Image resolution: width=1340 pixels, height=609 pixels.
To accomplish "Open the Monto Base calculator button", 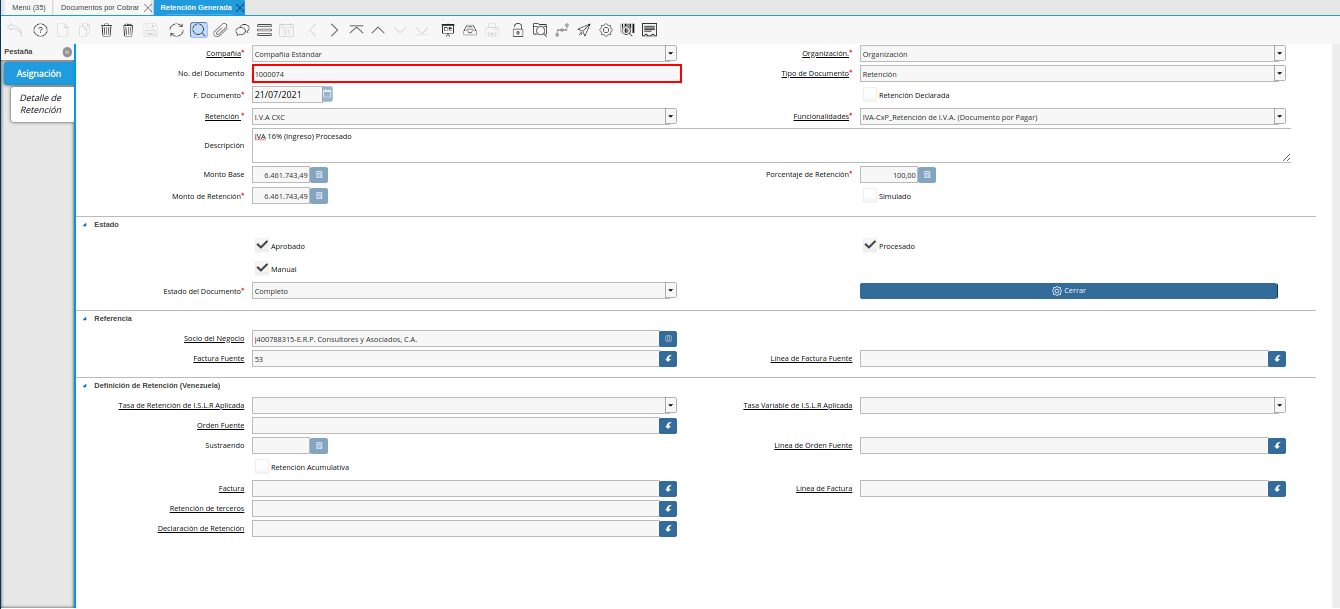I will click(x=319, y=175).
